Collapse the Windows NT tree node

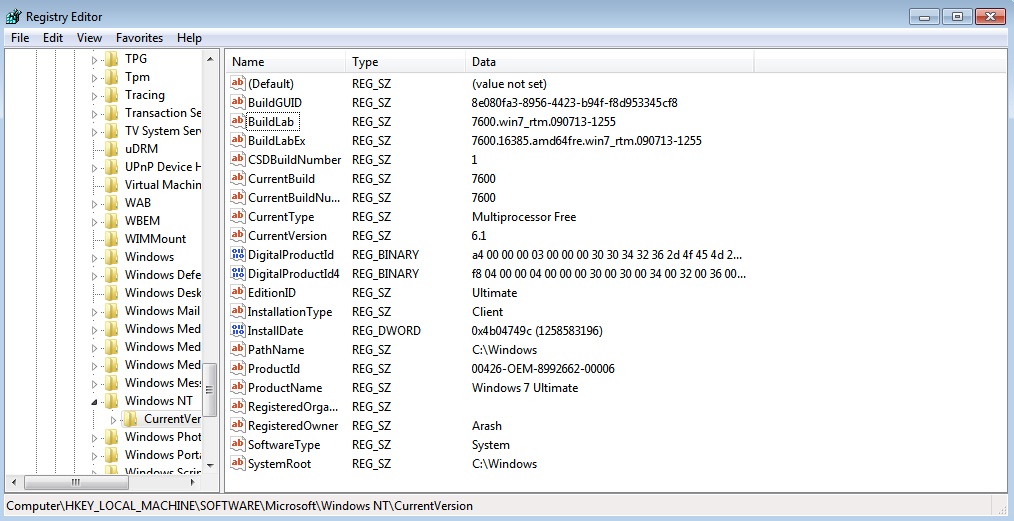pos(94,401)
